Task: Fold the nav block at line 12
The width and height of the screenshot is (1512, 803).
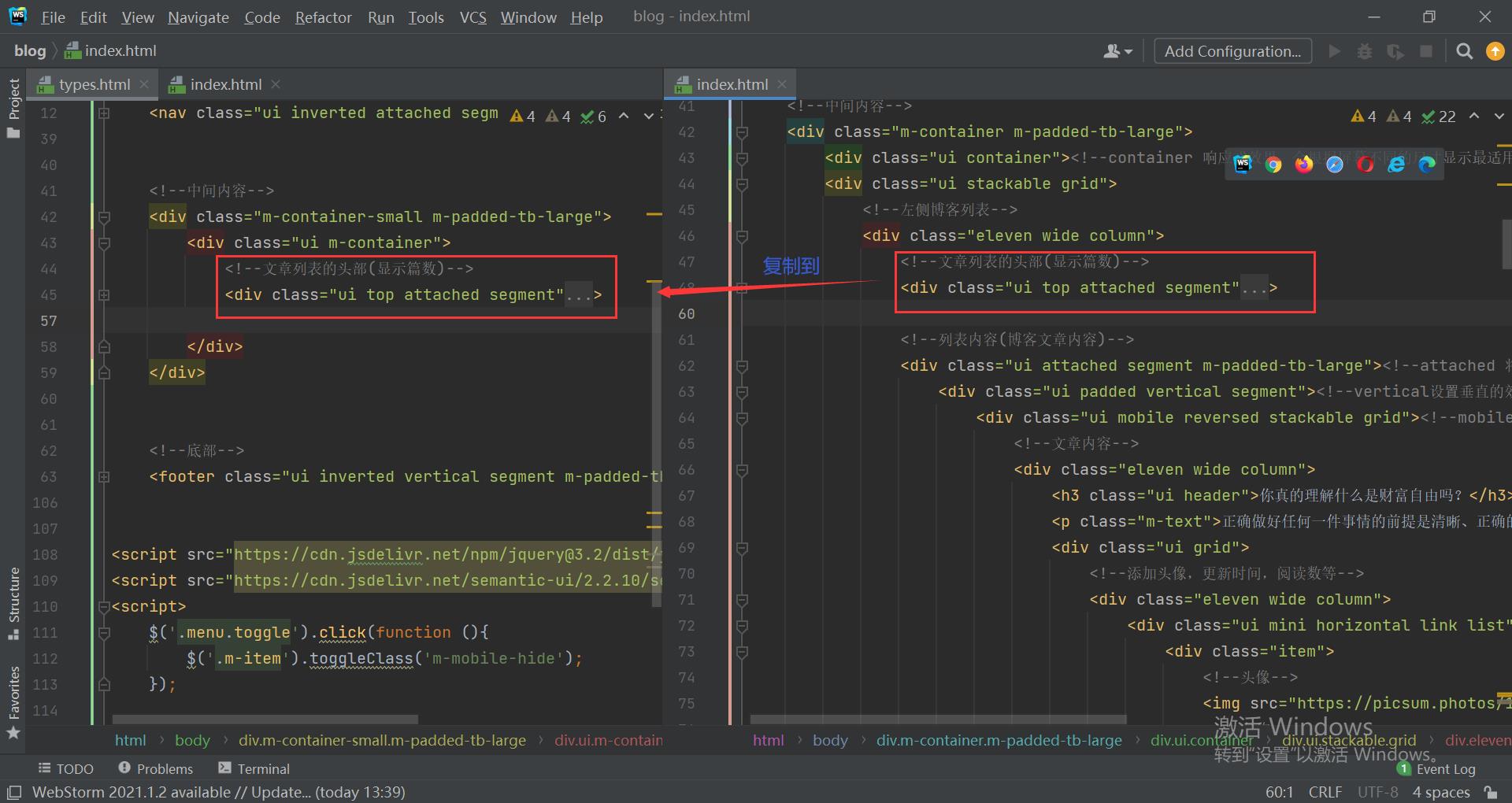Action: (104, 113)
